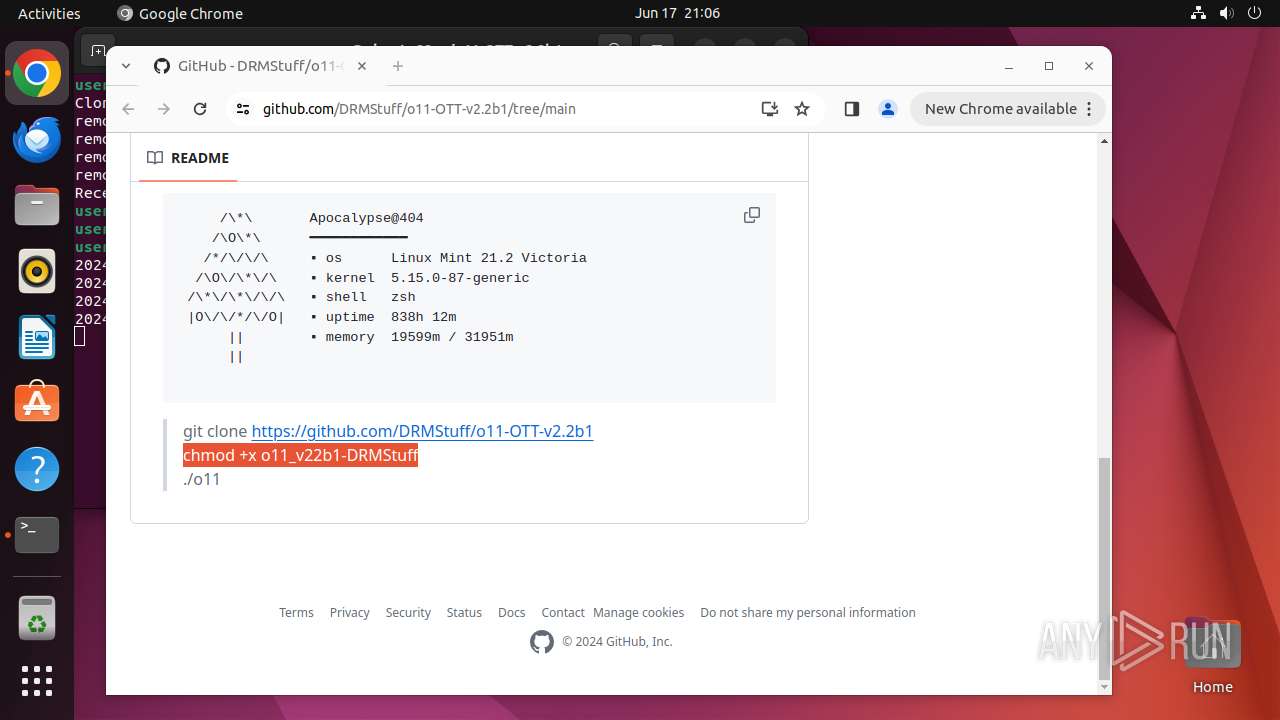1280x720 pixels.
Task: Launch LibreOffice Writer from dock
Action: pos(37,337)
